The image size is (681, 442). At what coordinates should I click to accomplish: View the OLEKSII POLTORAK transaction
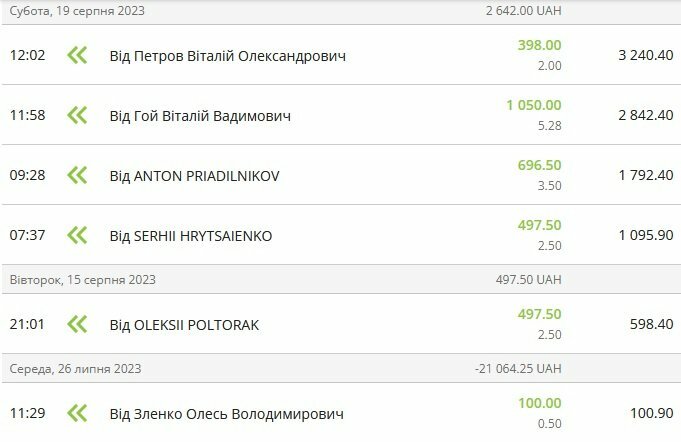183,325
